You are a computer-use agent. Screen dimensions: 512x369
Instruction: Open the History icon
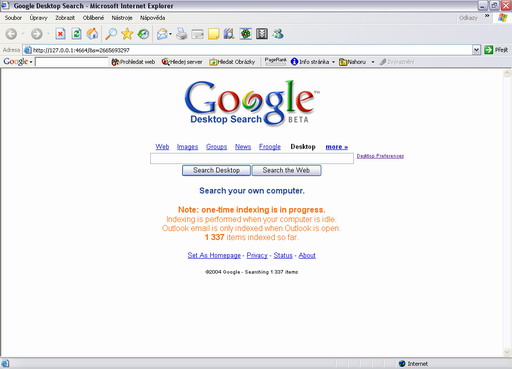(143, 34)
